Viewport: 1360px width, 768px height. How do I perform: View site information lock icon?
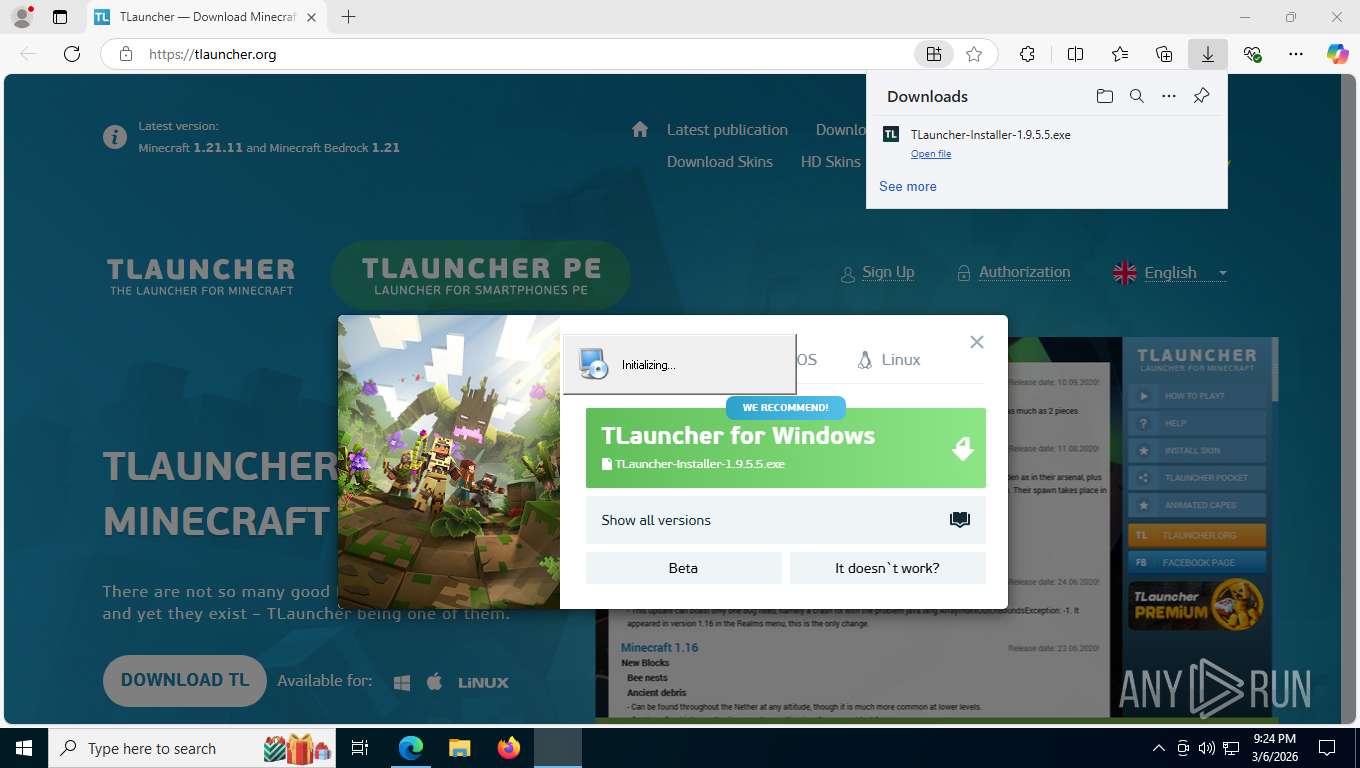coord(126,54)
